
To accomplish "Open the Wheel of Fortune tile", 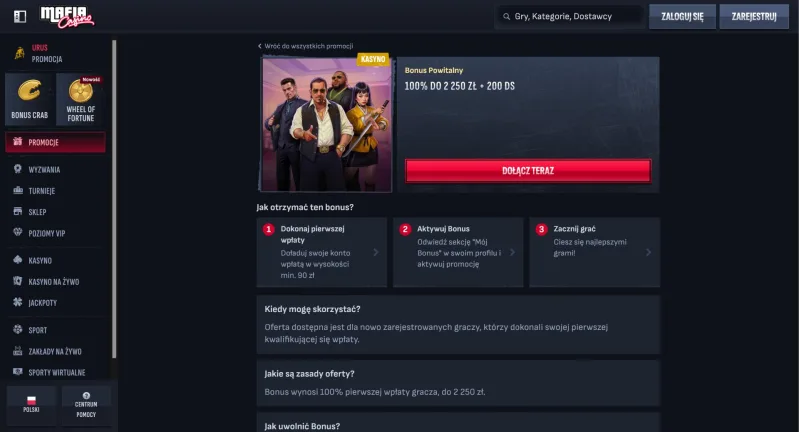I will point(81,99).
